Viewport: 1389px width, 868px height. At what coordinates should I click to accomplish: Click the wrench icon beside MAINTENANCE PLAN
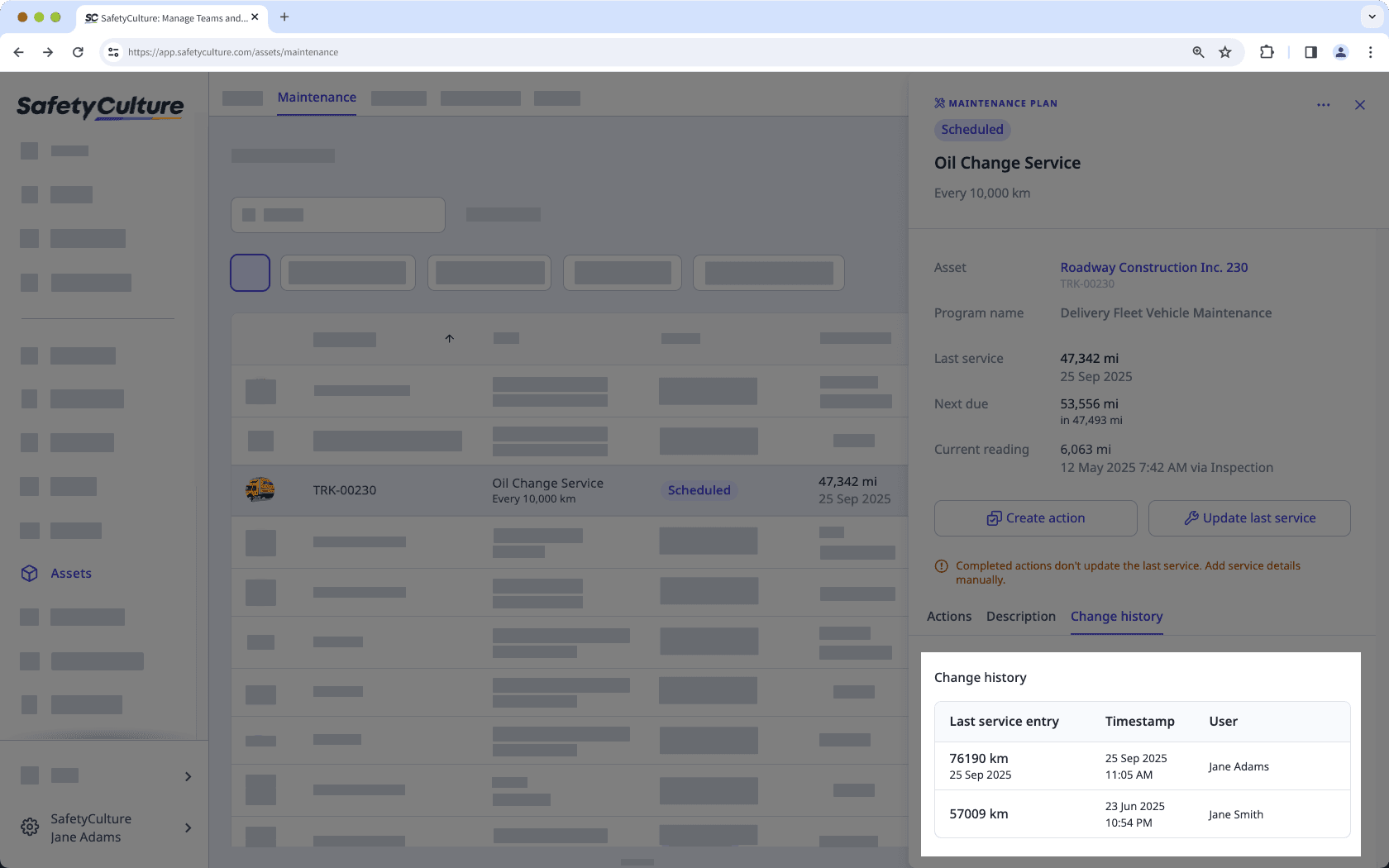point(939,103)
